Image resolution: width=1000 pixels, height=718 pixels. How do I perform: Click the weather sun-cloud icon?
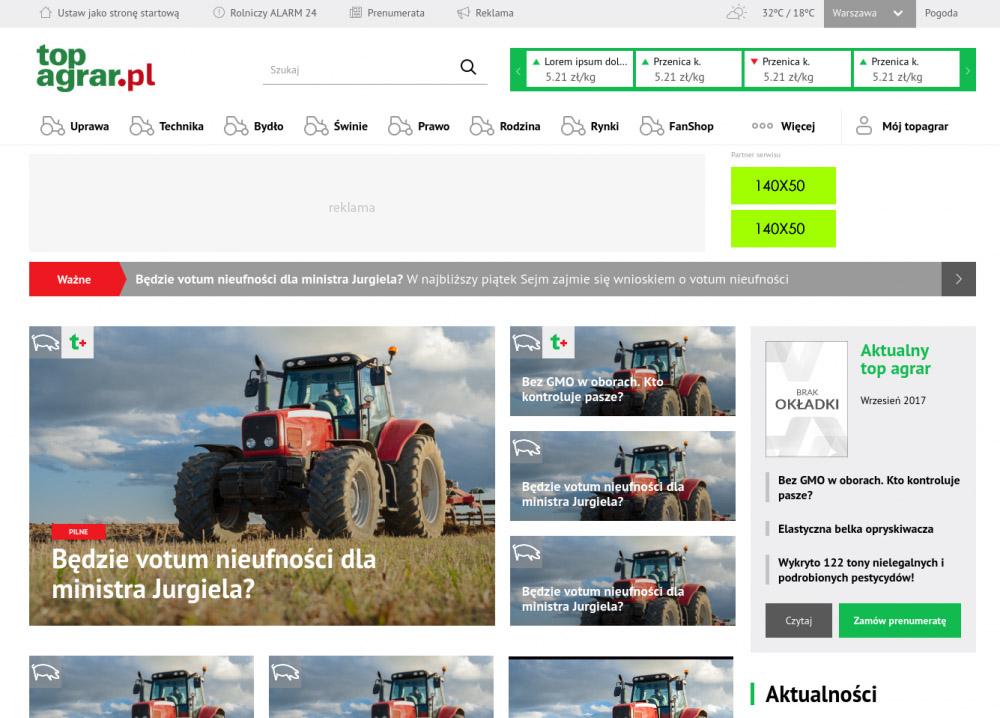[x=737, y=13]
